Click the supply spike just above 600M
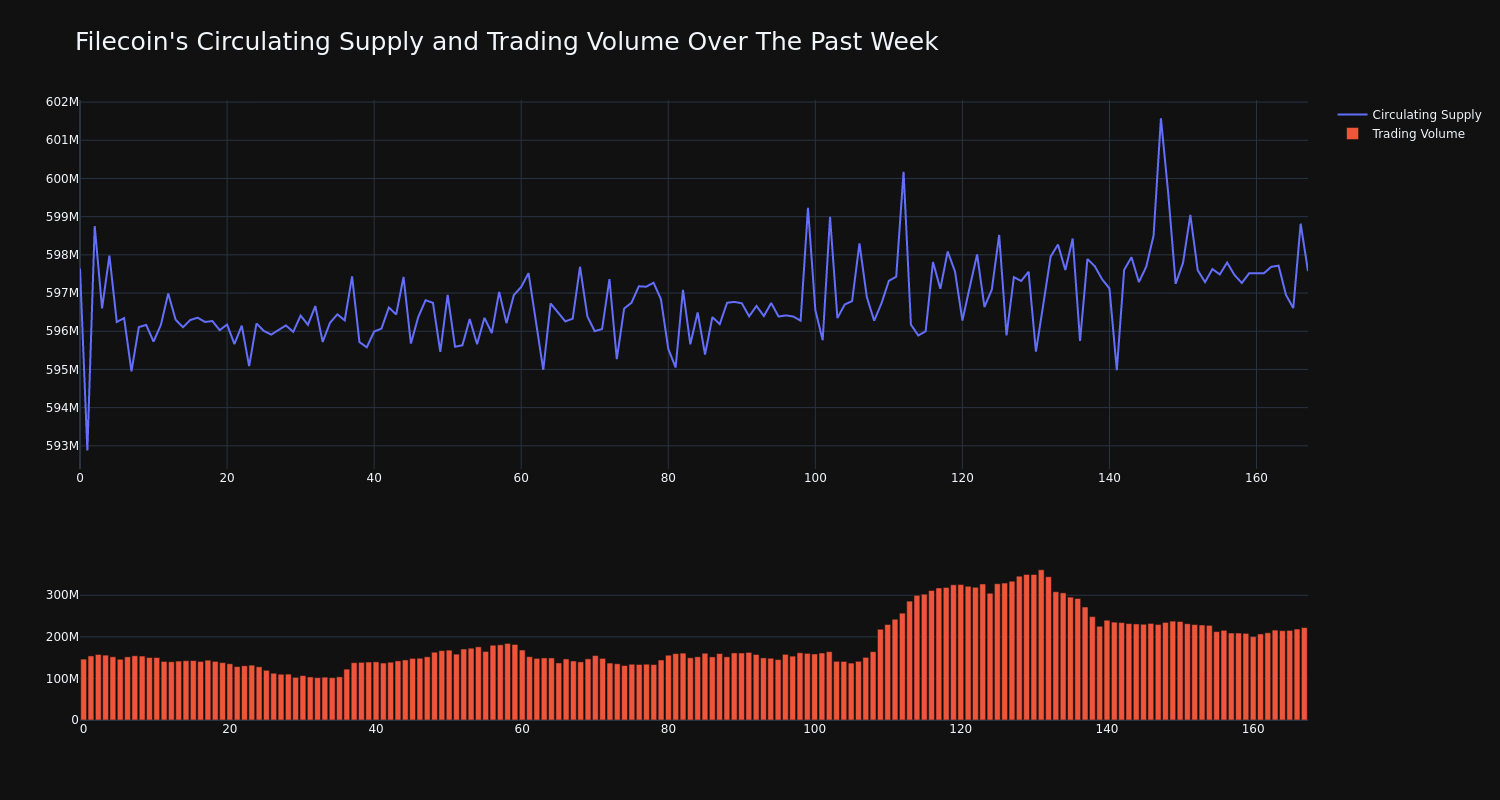Image resolution: width=1500 pixels, height=800 pixels. [903, 173]
